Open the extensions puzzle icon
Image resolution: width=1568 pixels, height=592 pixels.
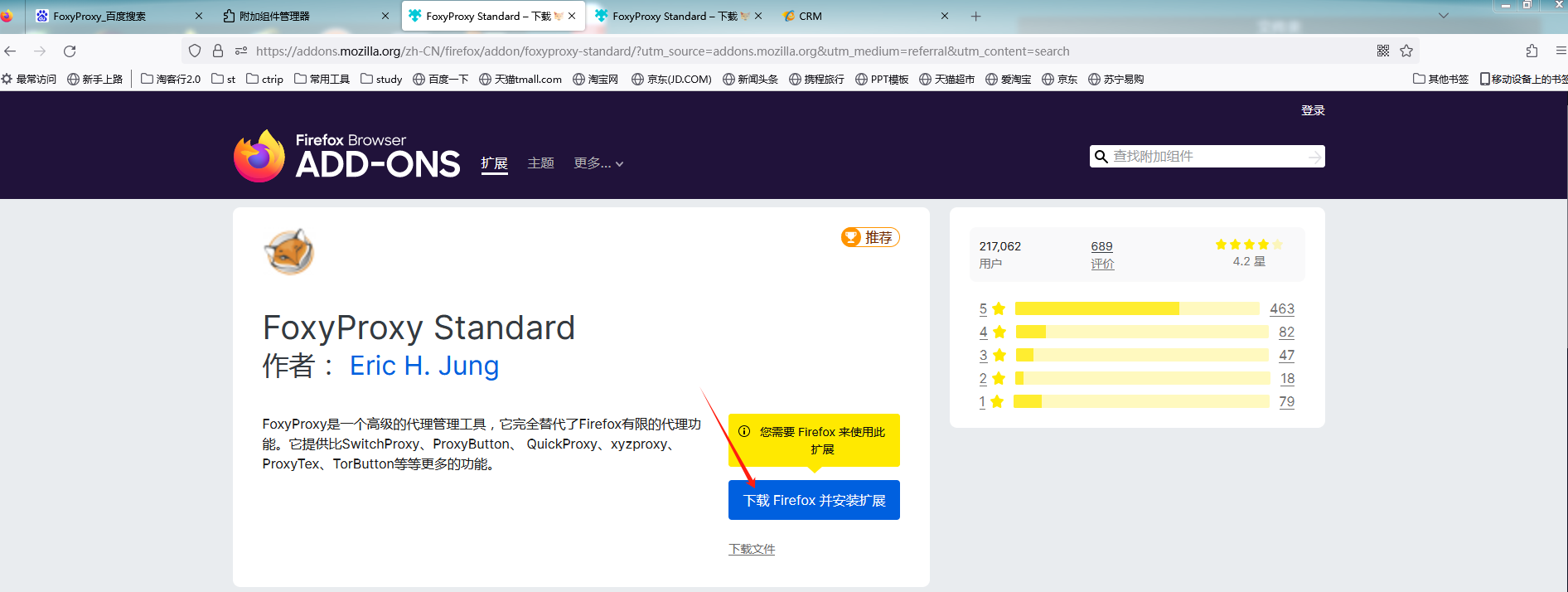click(1532, 51)
